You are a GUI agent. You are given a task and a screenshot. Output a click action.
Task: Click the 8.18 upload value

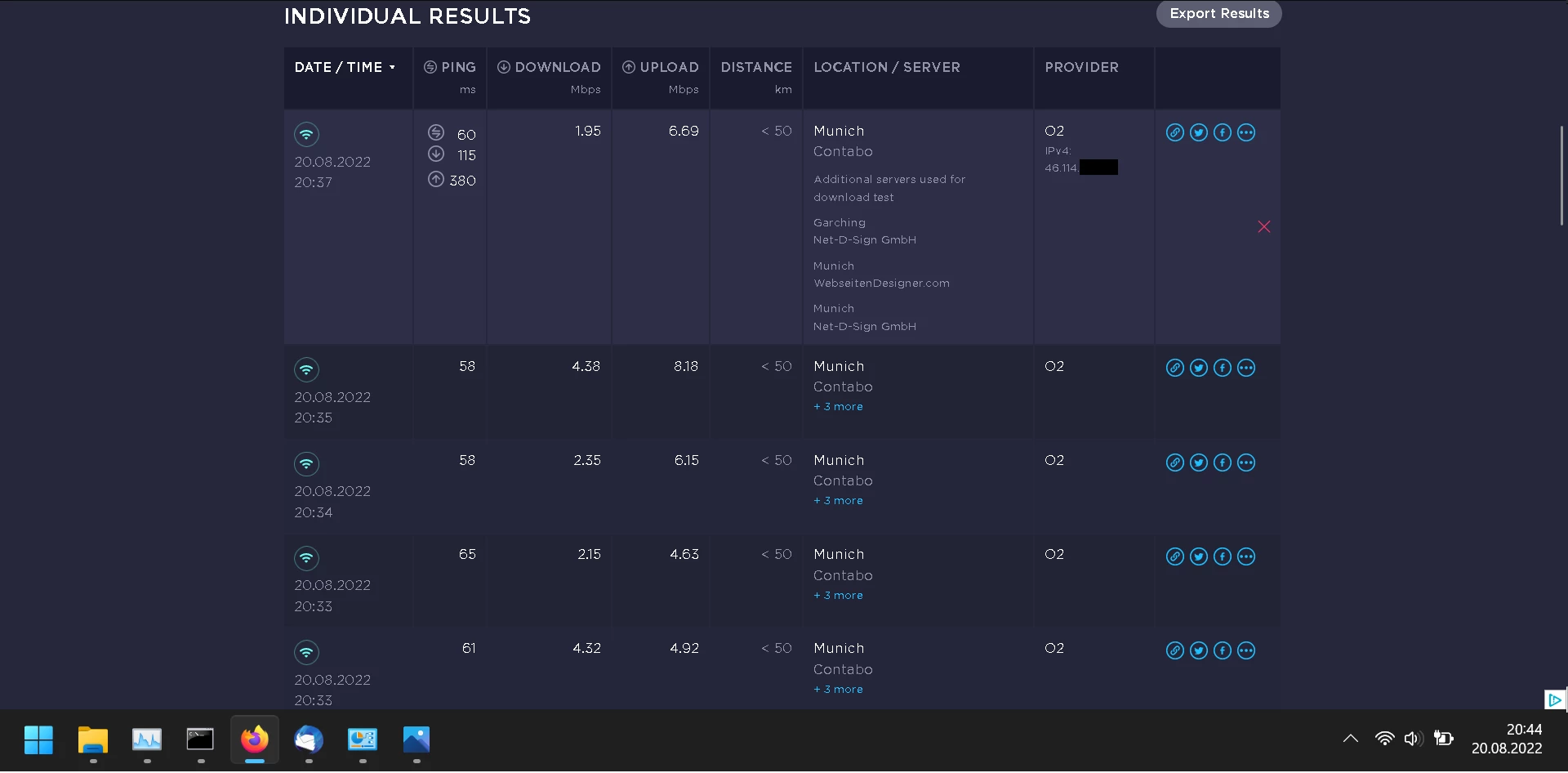pyautogui.click(x=685, y=367)
